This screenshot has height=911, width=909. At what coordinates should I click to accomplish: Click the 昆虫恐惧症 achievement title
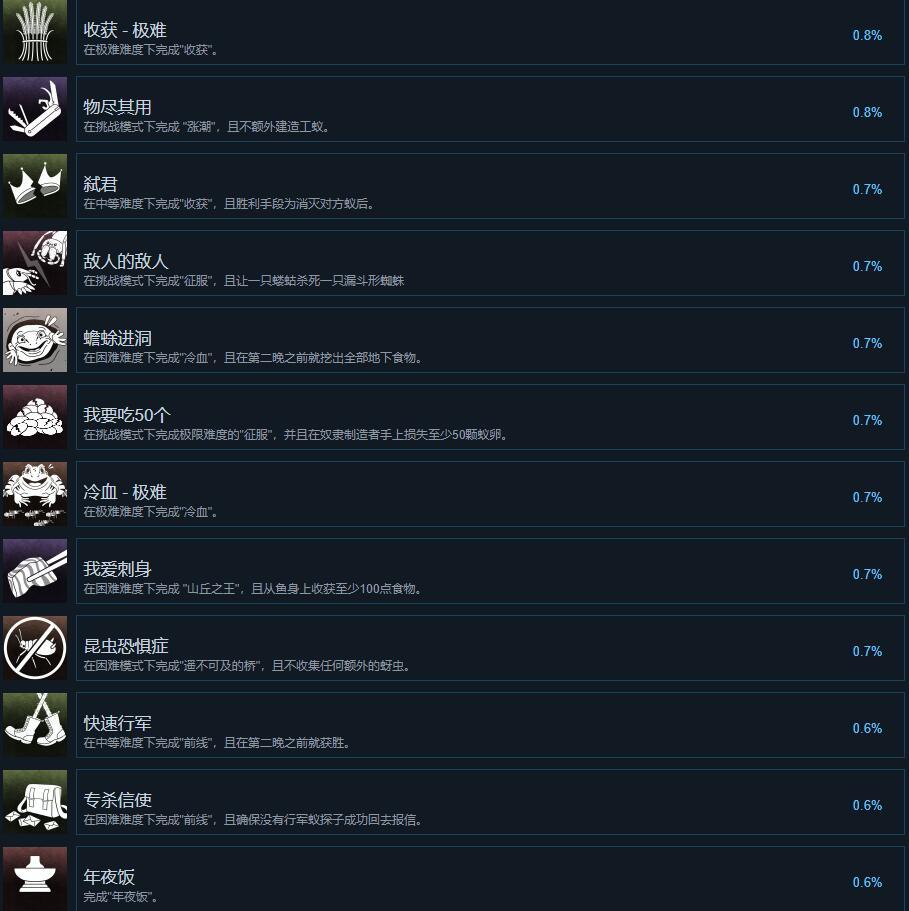coord(126,646)
